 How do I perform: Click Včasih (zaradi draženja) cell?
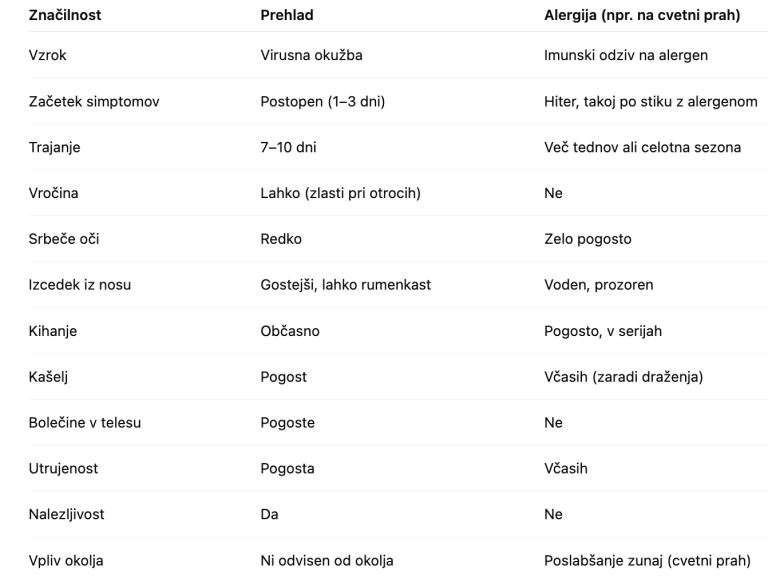[x=621, y=377]
